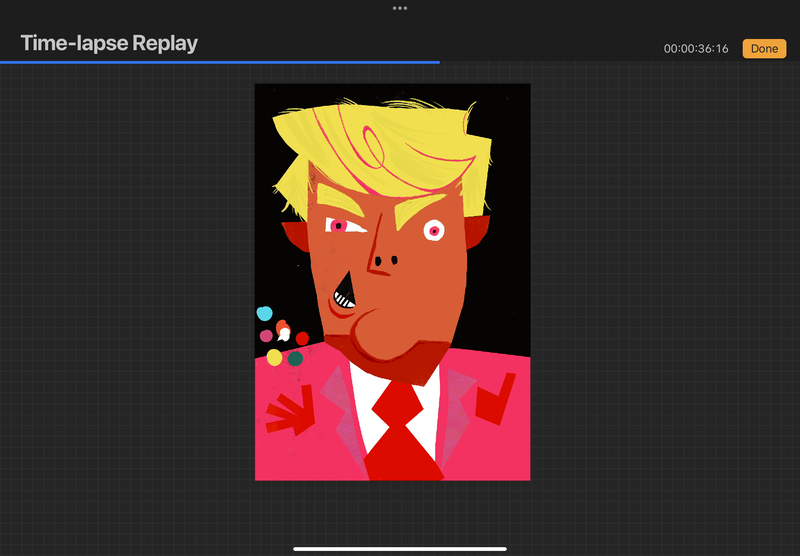Click the white paint dot on canvas
Image resolution: width=800 pixels, height=556 pixels.
point(284,333)
